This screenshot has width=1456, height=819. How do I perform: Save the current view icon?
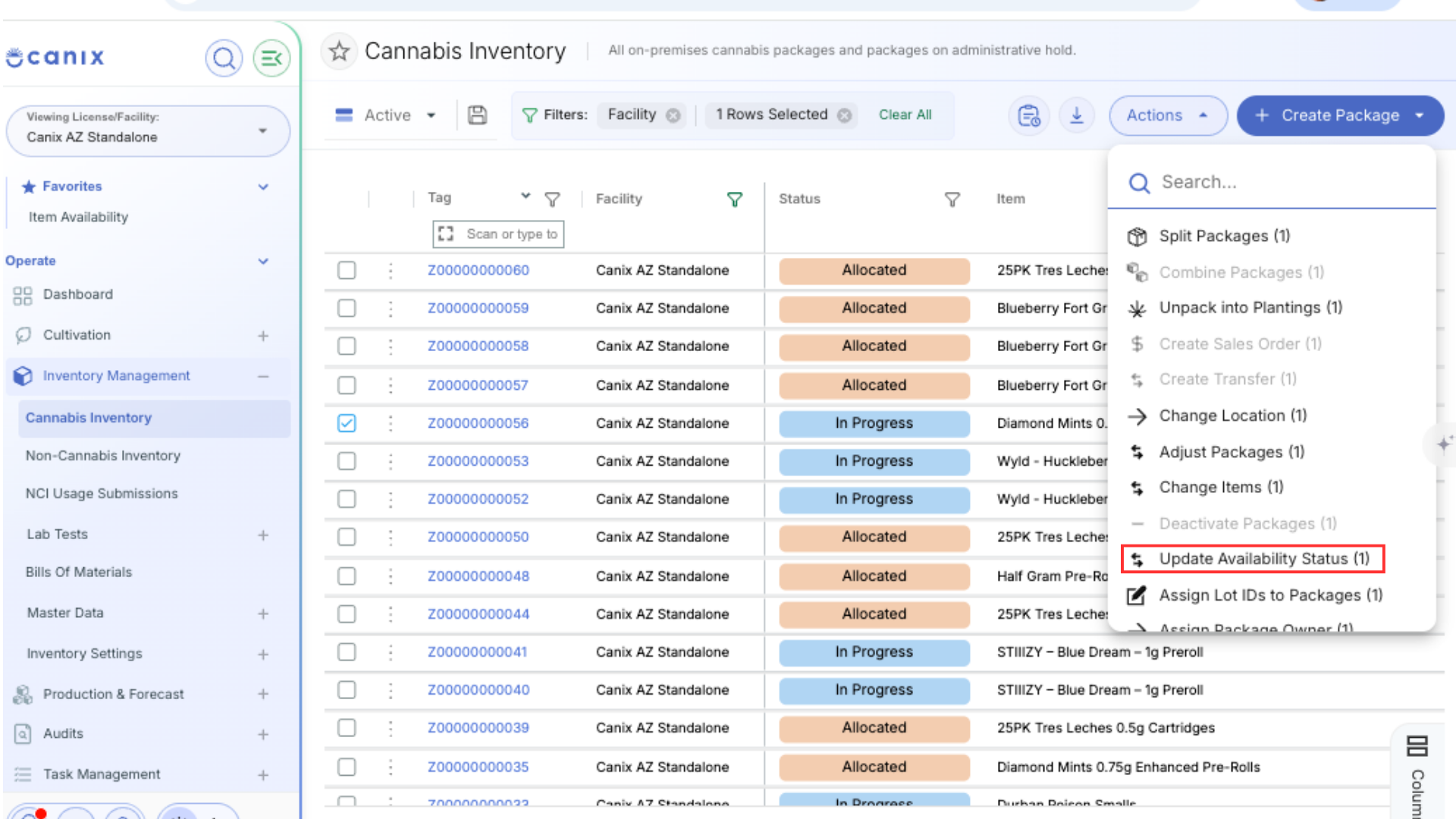[477, 115]
